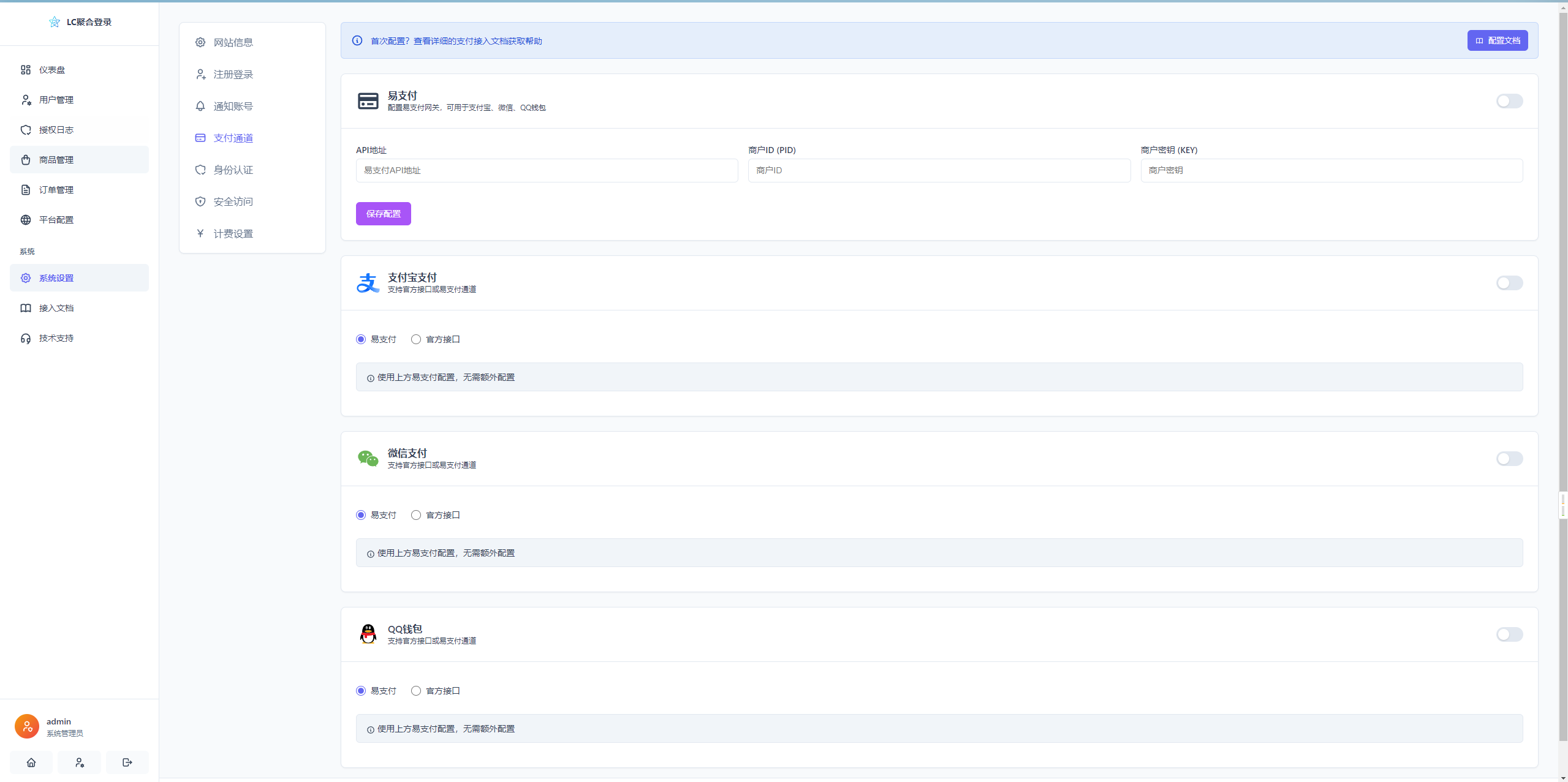Click the 保存配置 button
Screen dimensions: 1568x782
[384, 214]
